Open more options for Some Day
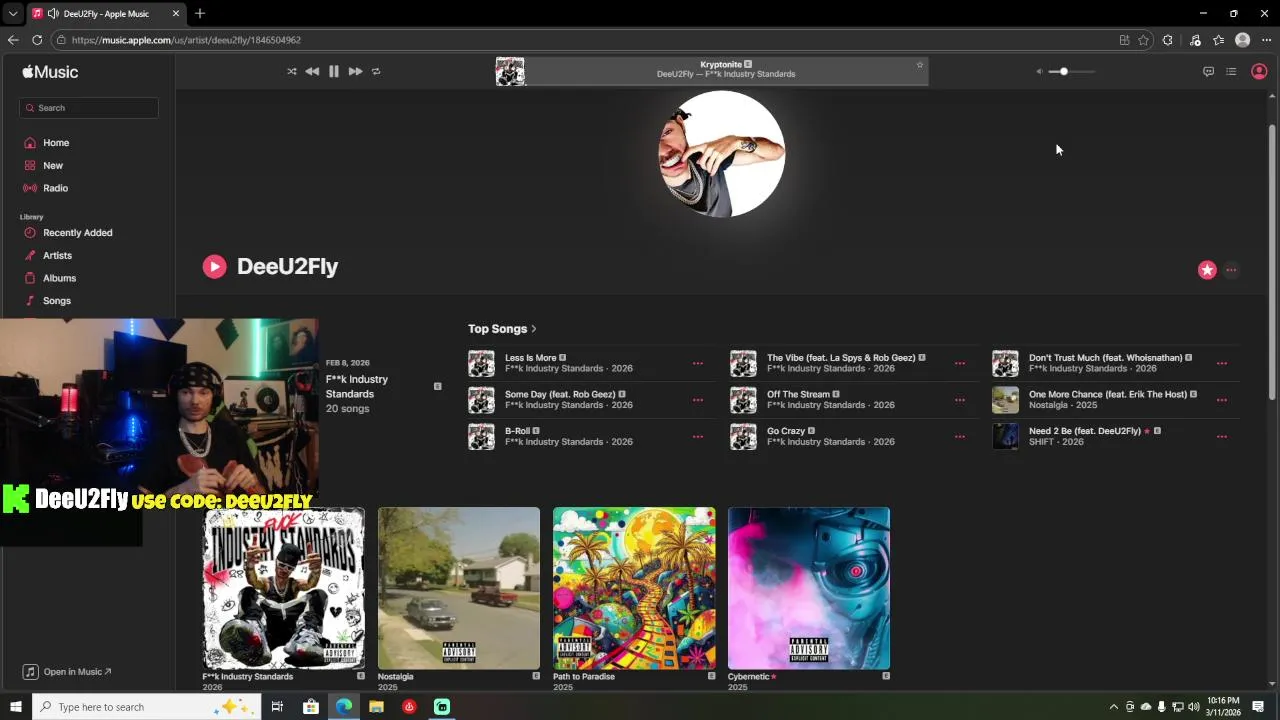This screenshot has width=1280, height=720. [698, 400]
